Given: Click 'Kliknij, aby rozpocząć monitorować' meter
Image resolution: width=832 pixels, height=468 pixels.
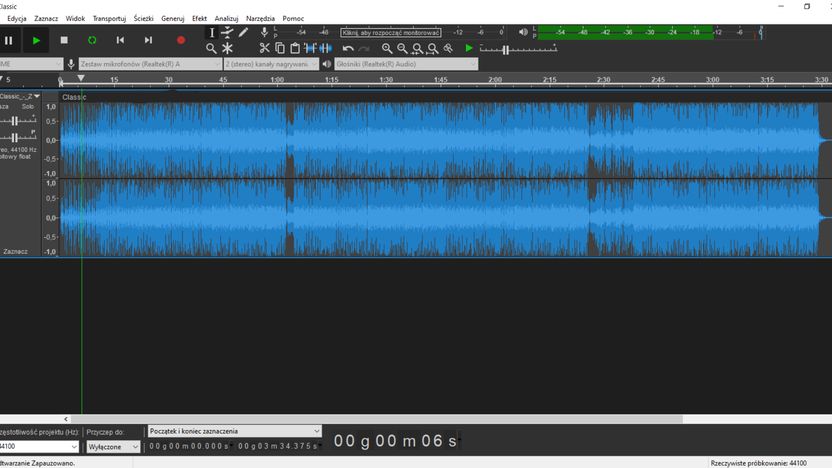Looking at the screenshot, I should 391,33.
